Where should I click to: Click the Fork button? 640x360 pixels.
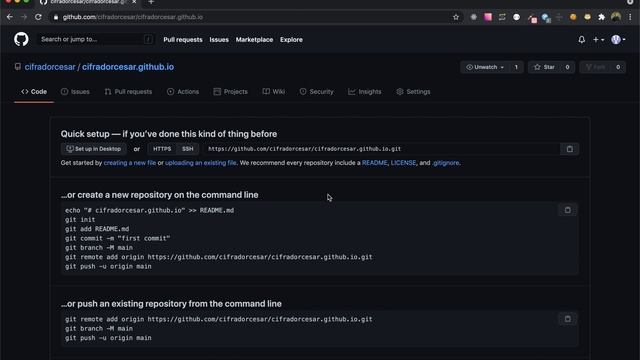tap(595, 67)
